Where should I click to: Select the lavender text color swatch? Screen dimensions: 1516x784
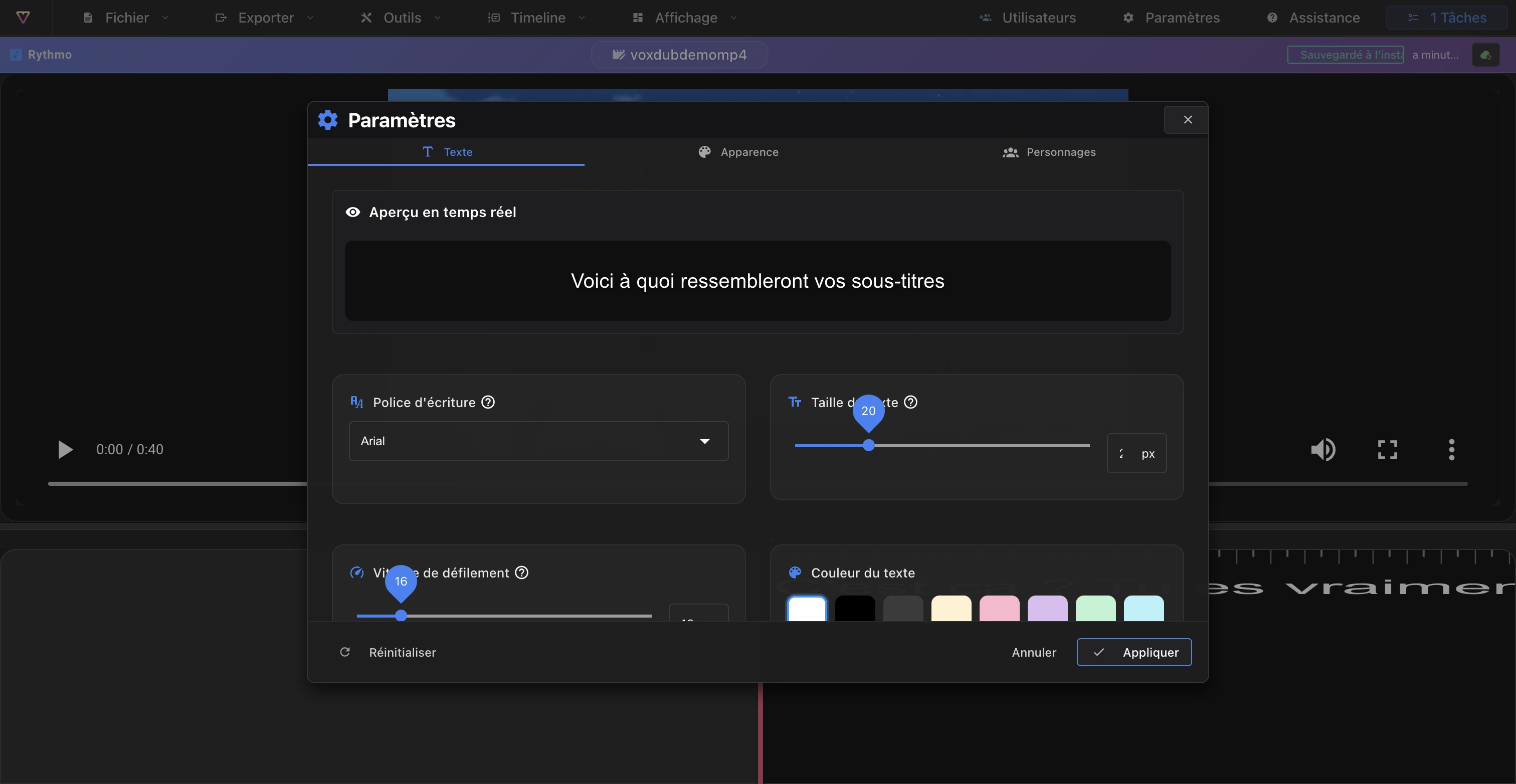pos(1048,609)
